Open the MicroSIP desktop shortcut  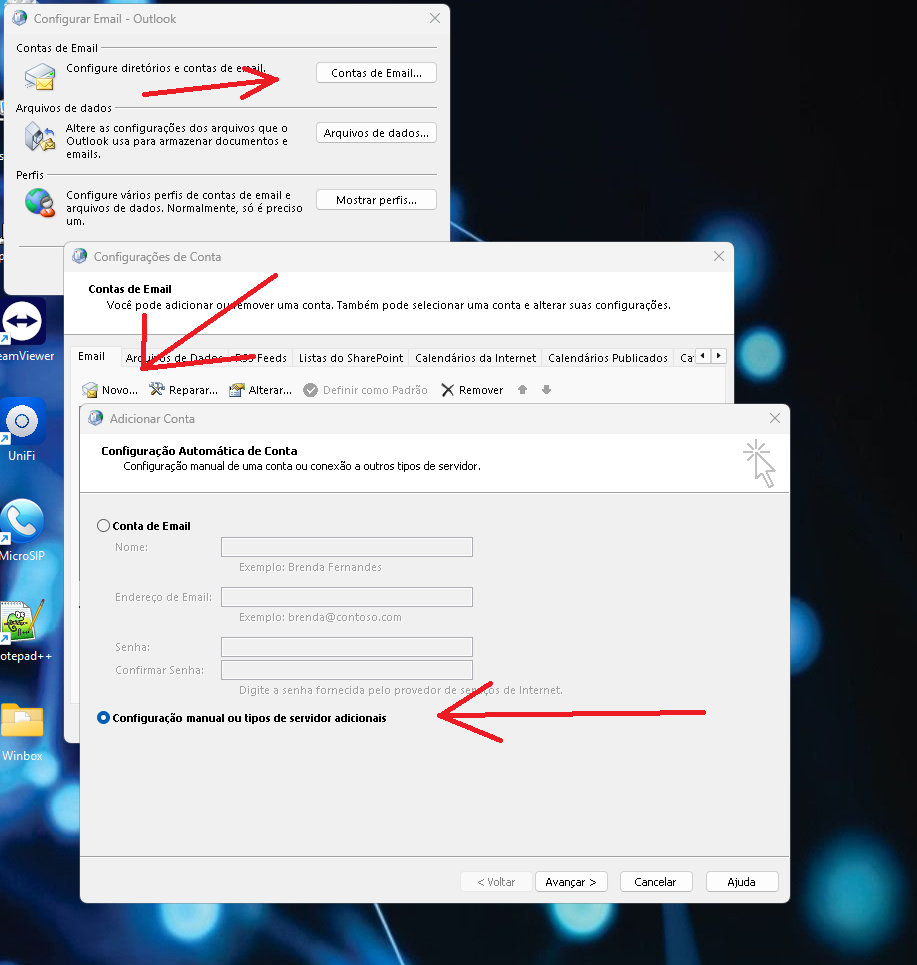tap(21, 522)
